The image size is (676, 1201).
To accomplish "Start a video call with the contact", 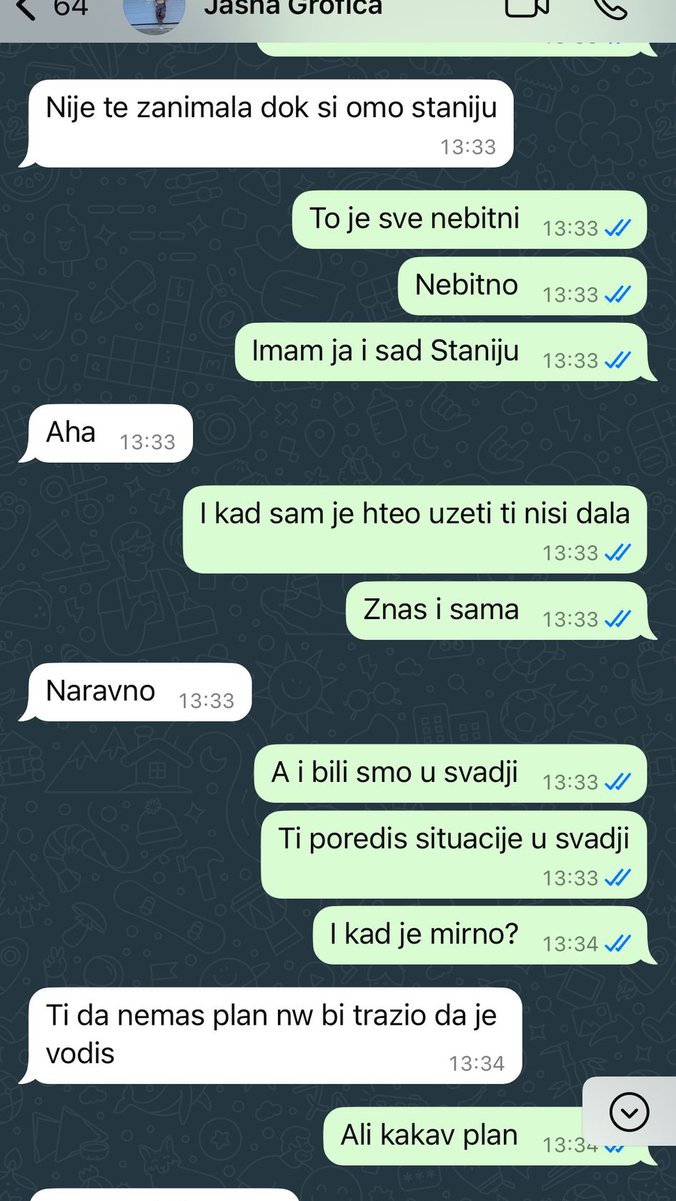I will pos(528,8).
